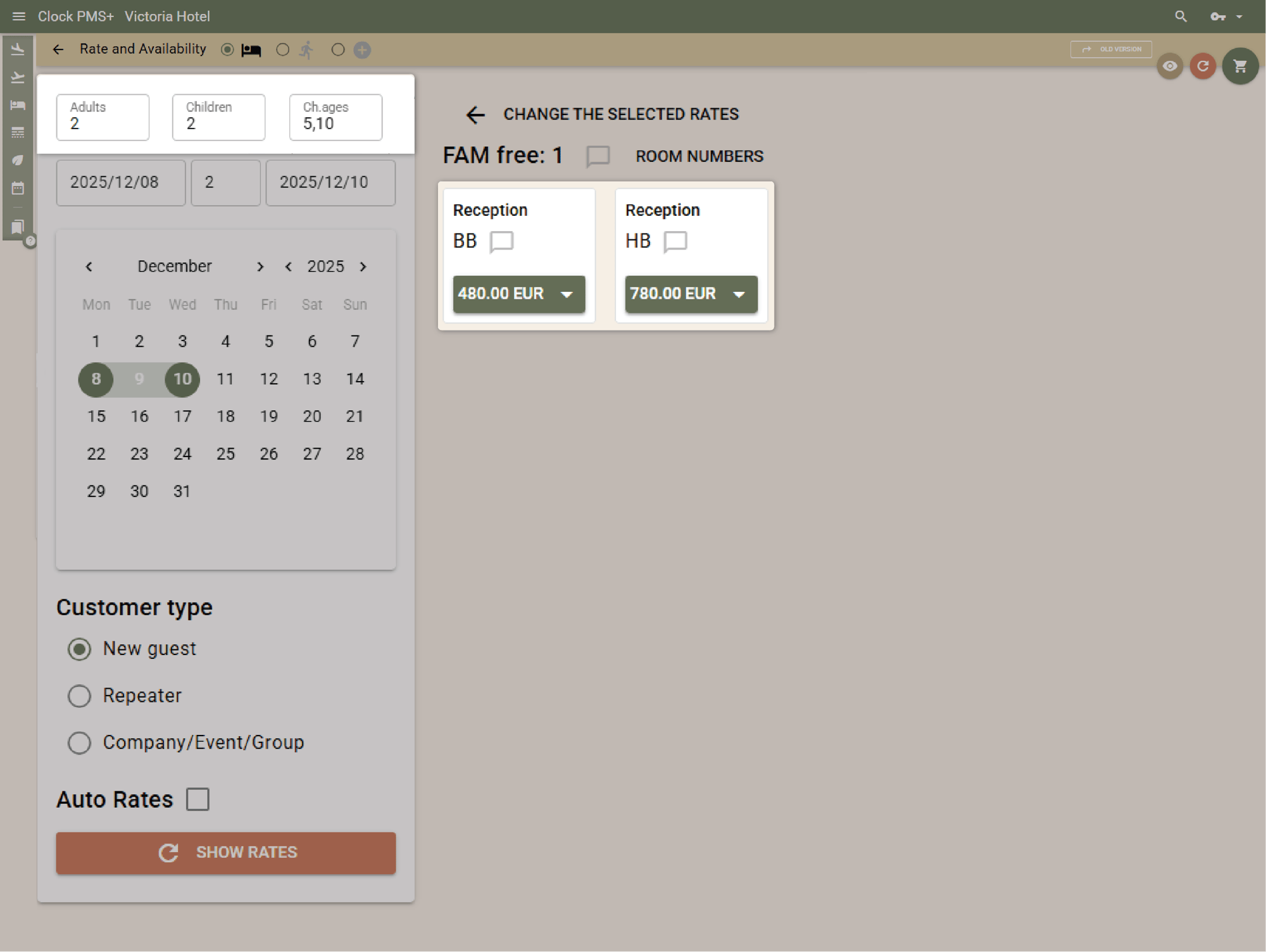Enable the Auto Rates checkbox
This screenshot has width=1266, height=952.
point(197,799)
